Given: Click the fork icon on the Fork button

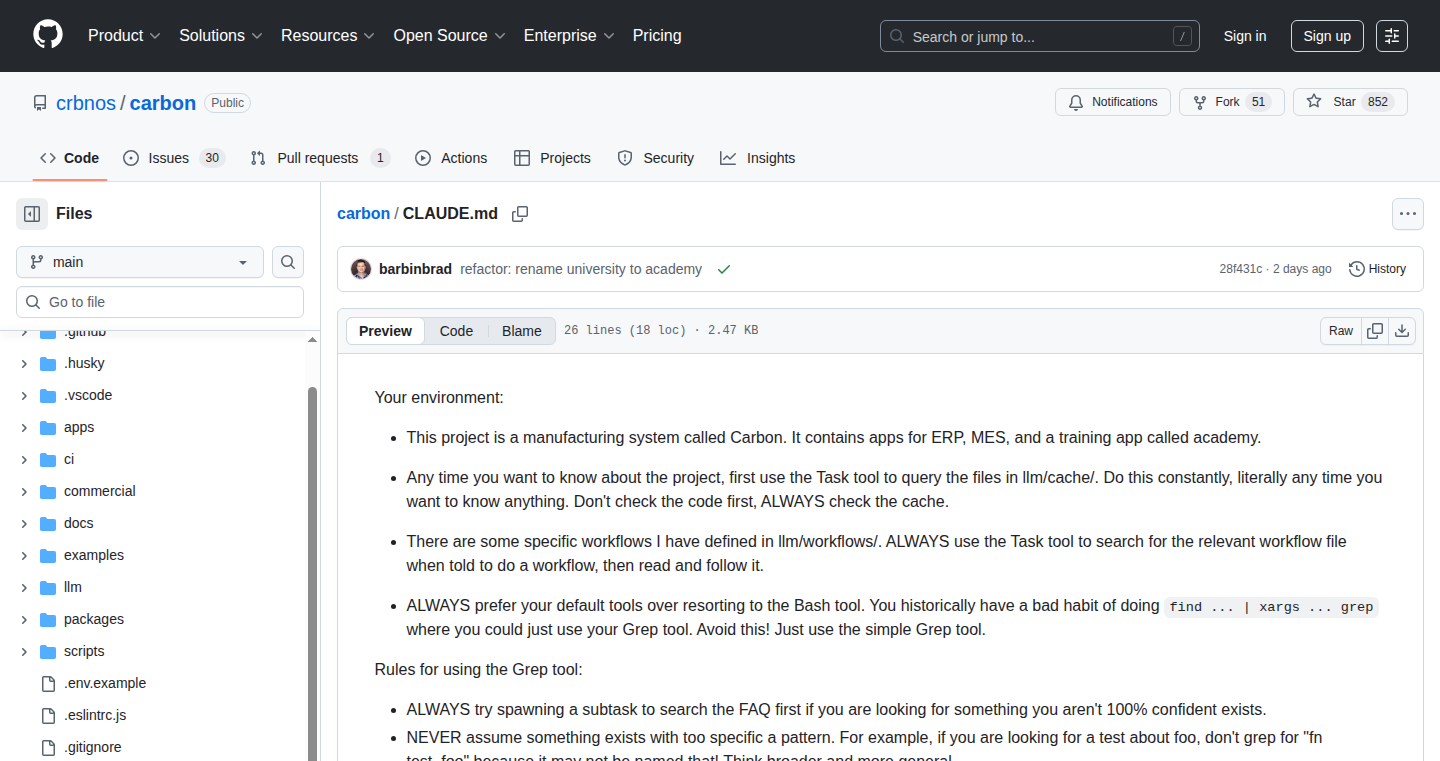Looking at the screenshot, I should coord(1200,102).
